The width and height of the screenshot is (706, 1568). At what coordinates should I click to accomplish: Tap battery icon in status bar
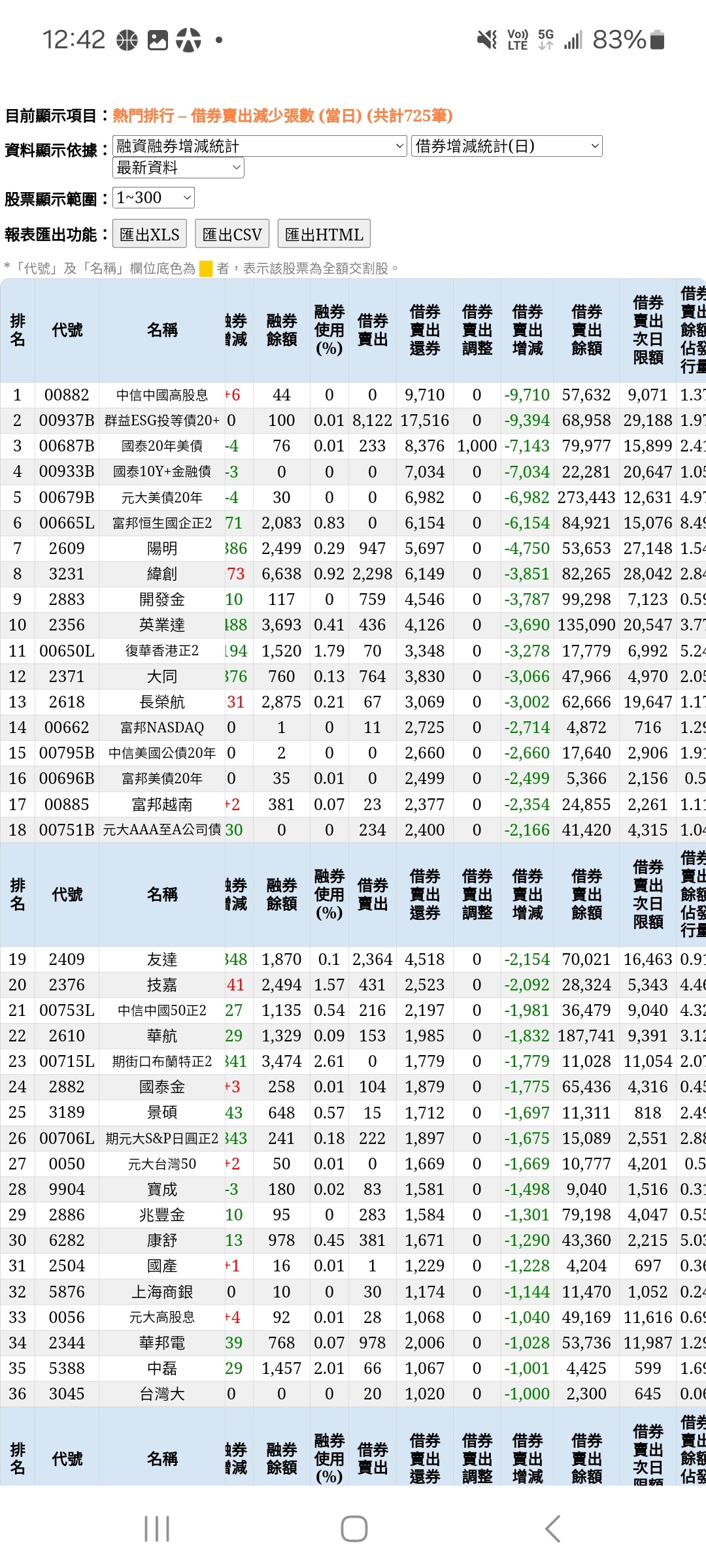(x=658, y=40)
